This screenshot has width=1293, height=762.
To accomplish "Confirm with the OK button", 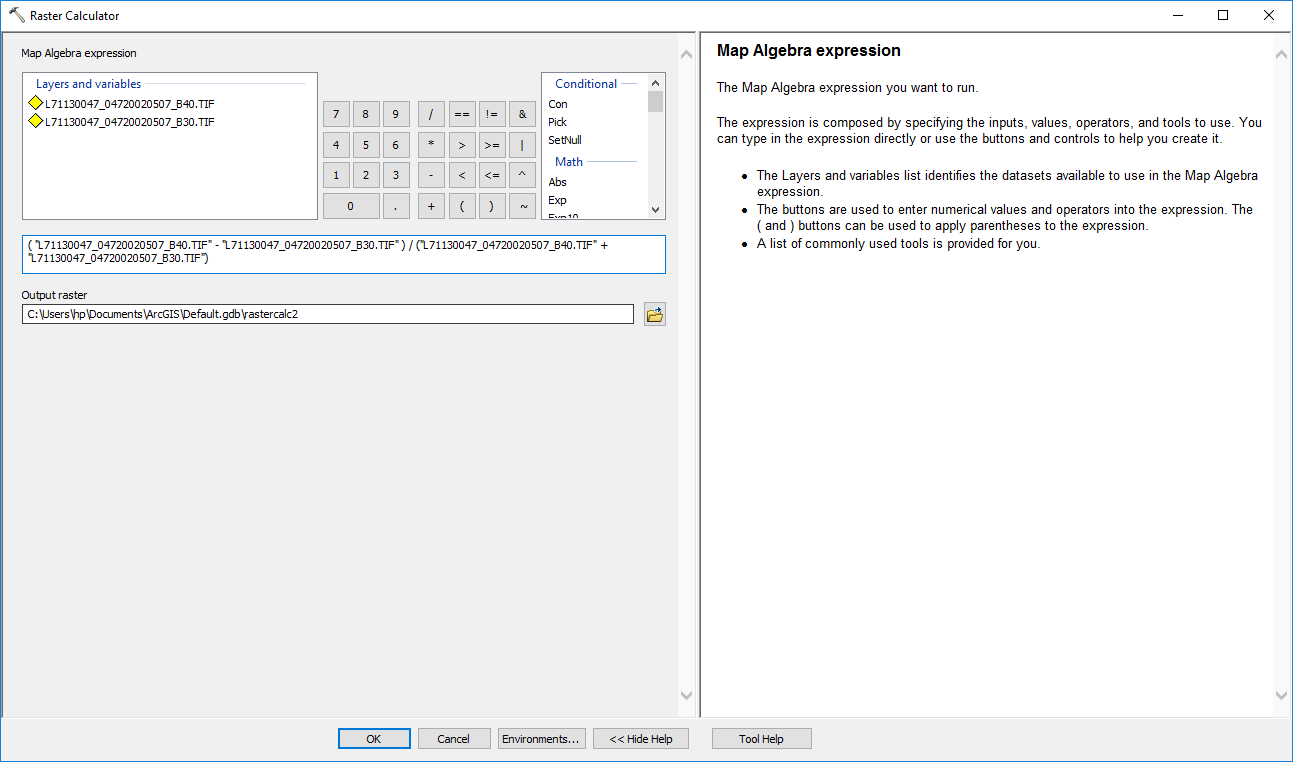I will pyautogui.click(x=374, y=739).
